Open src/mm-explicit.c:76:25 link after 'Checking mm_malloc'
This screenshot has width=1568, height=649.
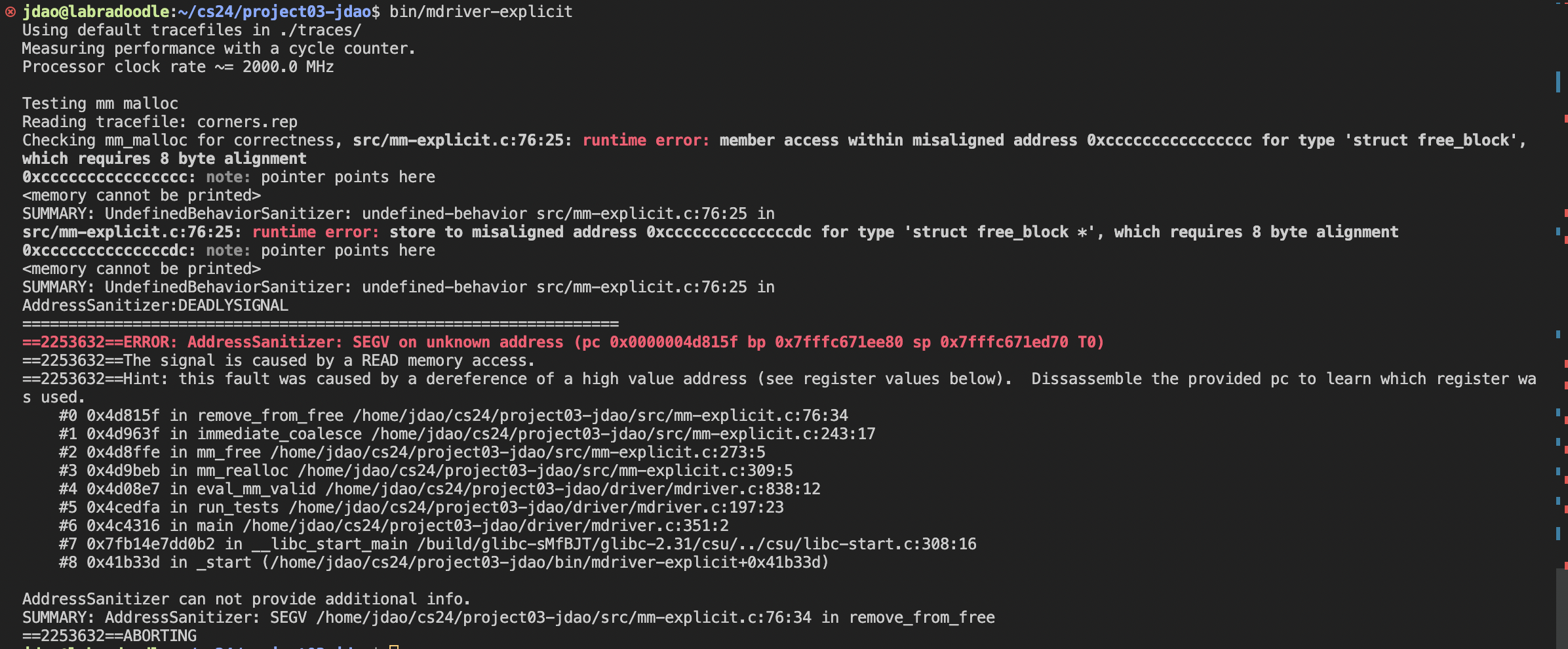pos(462,140)
